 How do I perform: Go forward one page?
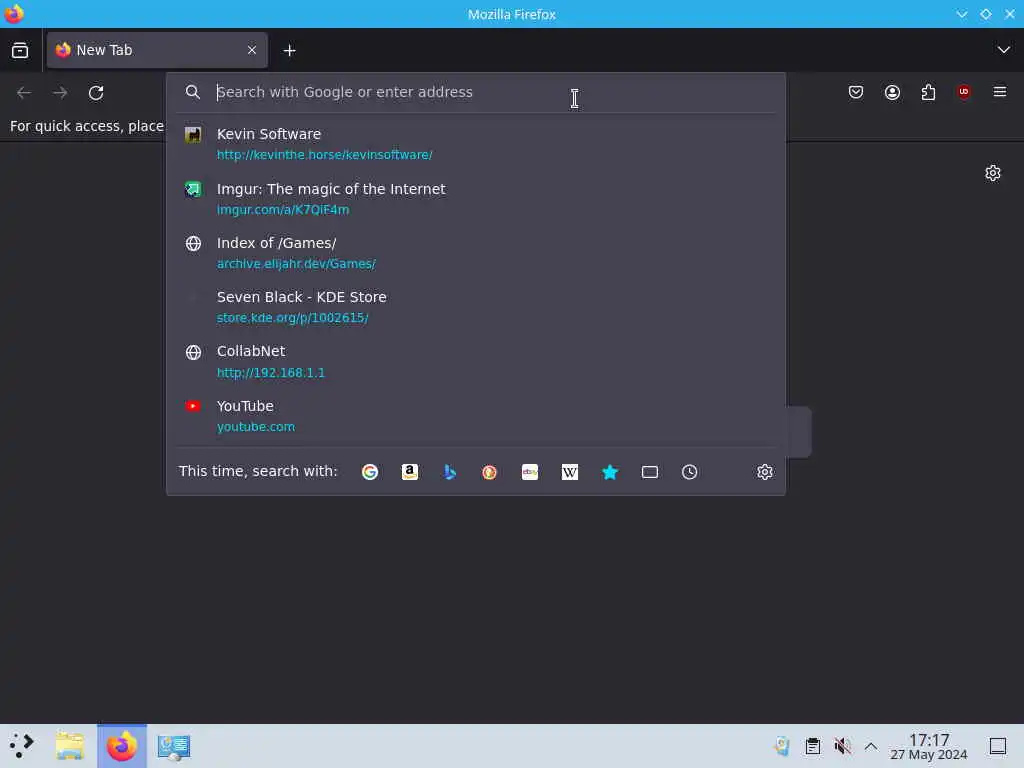[60, 93]
